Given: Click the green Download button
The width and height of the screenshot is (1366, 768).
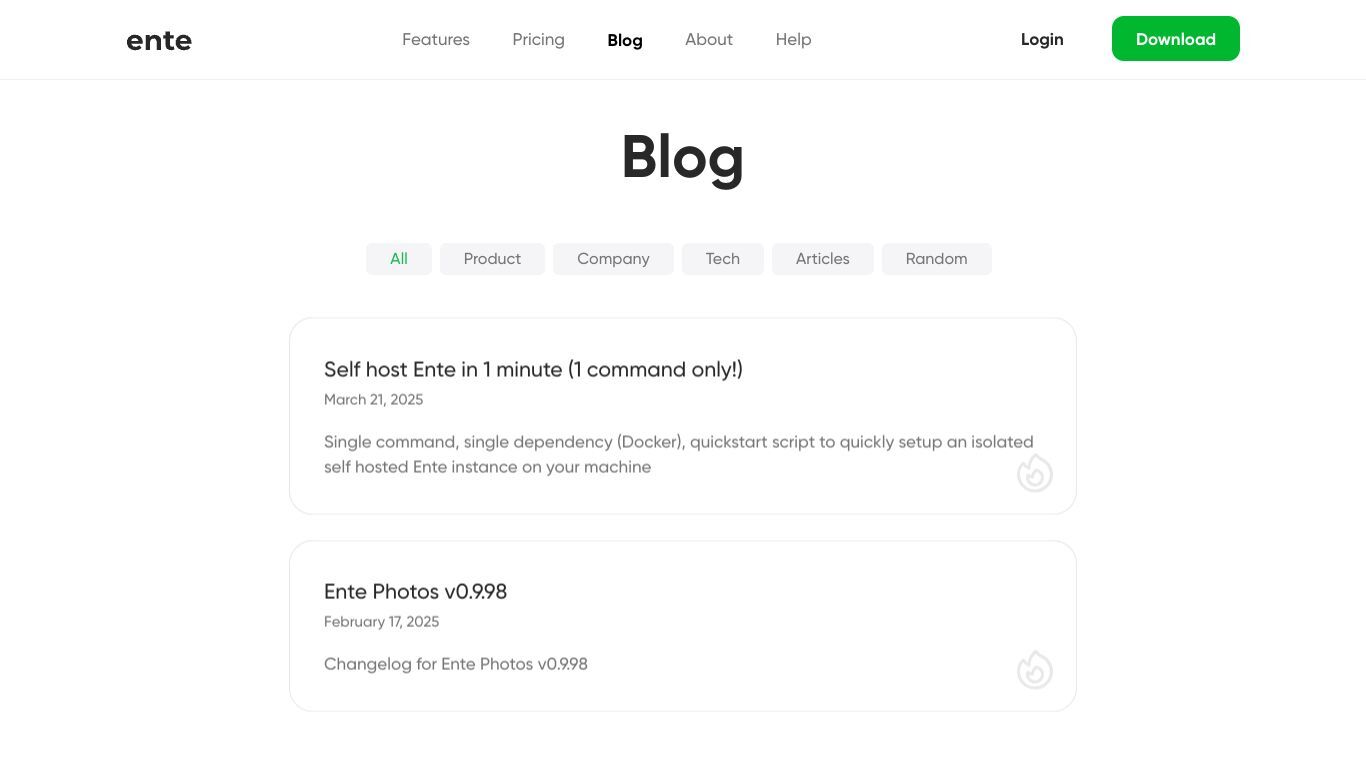Looking at the screenshot, I should (x=1176, y=38).
